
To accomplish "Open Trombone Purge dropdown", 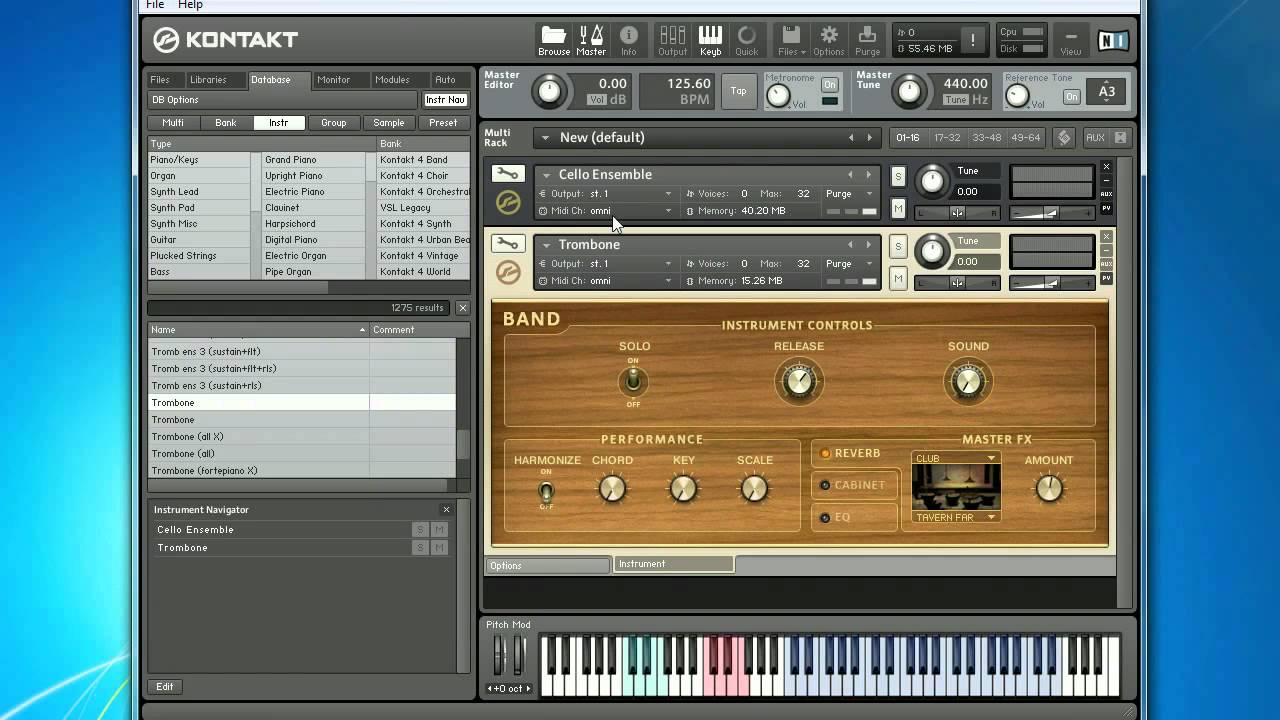I will [849, 264].
